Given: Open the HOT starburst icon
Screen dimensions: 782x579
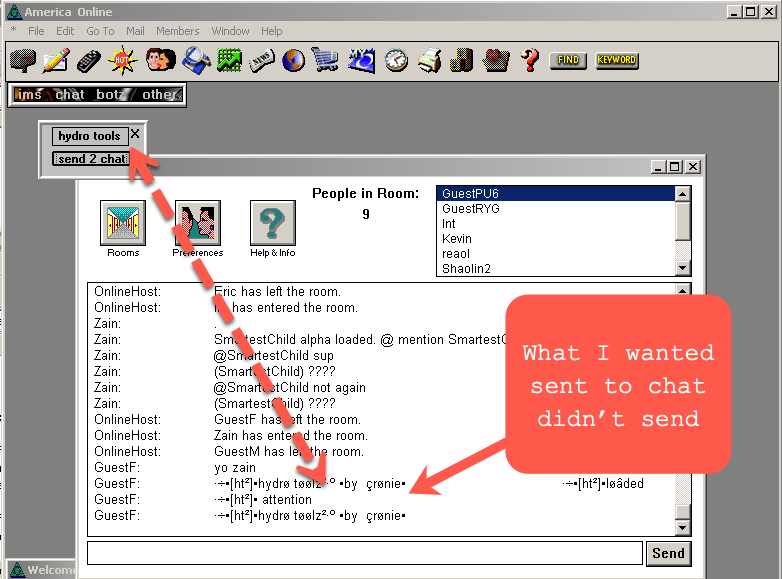Looking at the screenshot, I should (122, 60).
